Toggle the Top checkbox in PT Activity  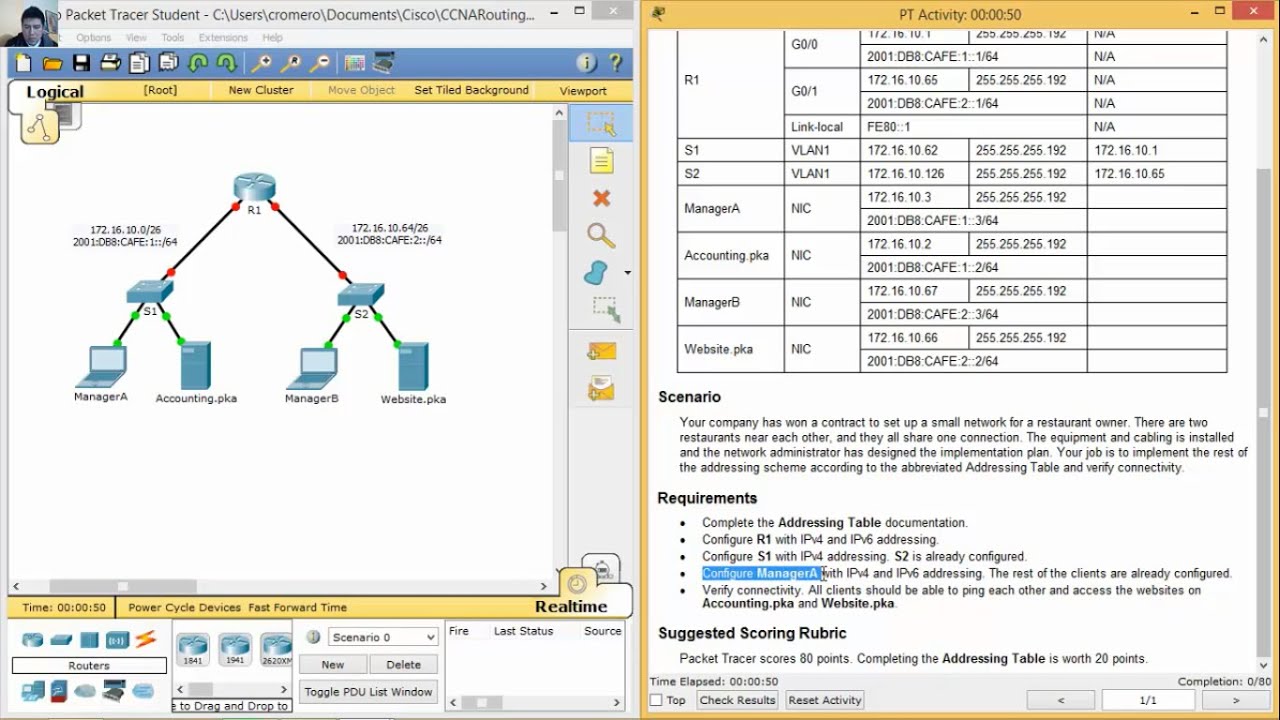click(656, 700)
